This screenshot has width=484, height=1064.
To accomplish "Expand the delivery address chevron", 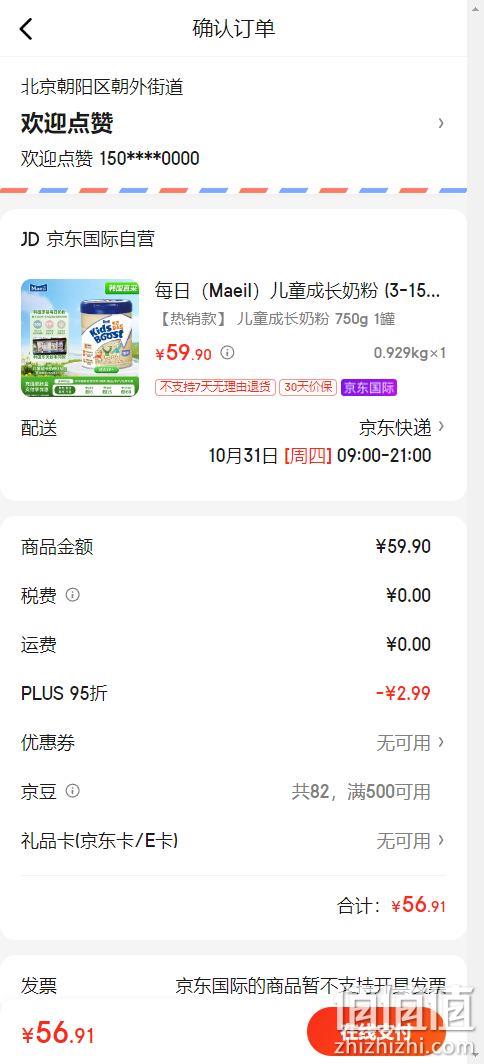I will 441,123.
